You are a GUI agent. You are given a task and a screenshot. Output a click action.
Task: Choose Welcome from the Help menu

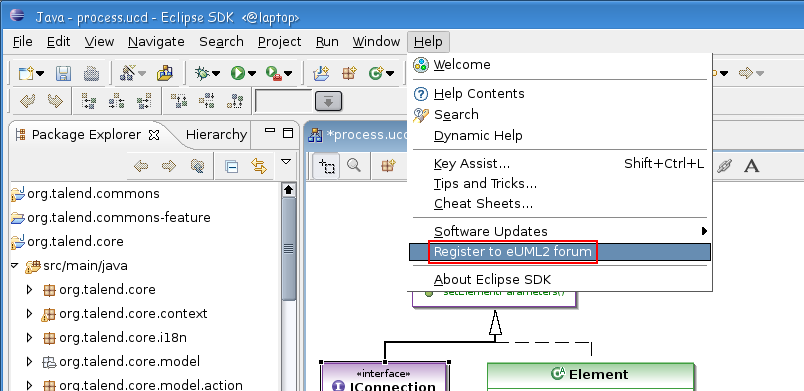[x=560, y=65]
